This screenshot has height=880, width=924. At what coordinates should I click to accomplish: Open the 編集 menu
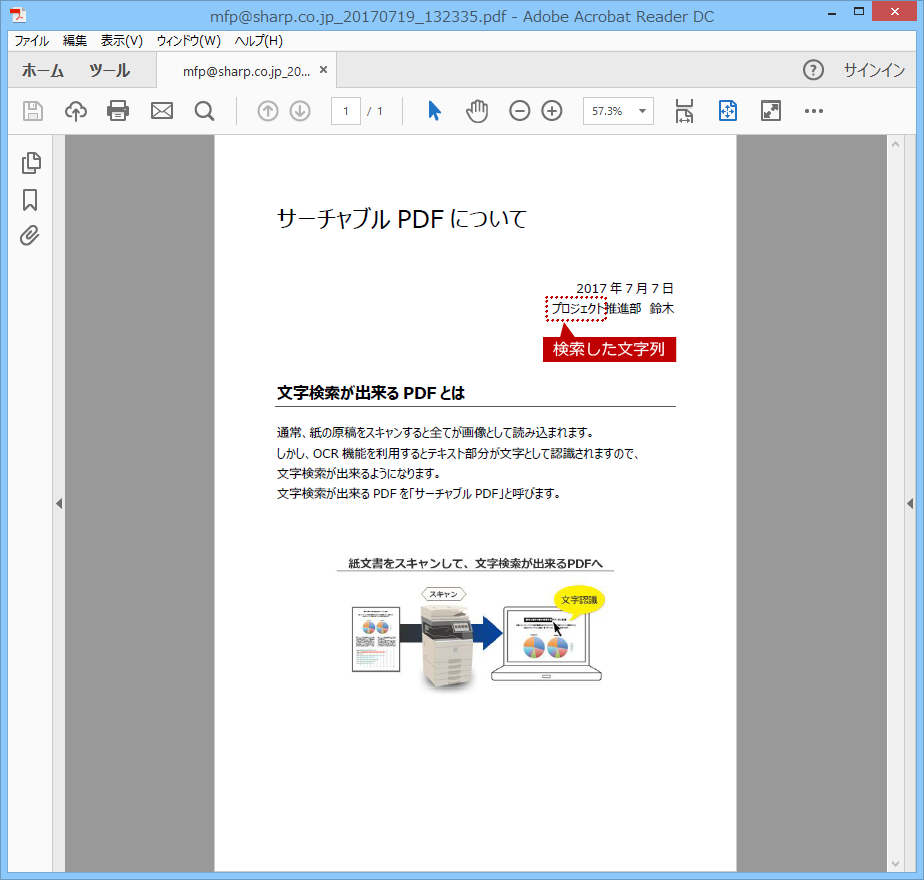pyautogui.click(x=75, y=41)
